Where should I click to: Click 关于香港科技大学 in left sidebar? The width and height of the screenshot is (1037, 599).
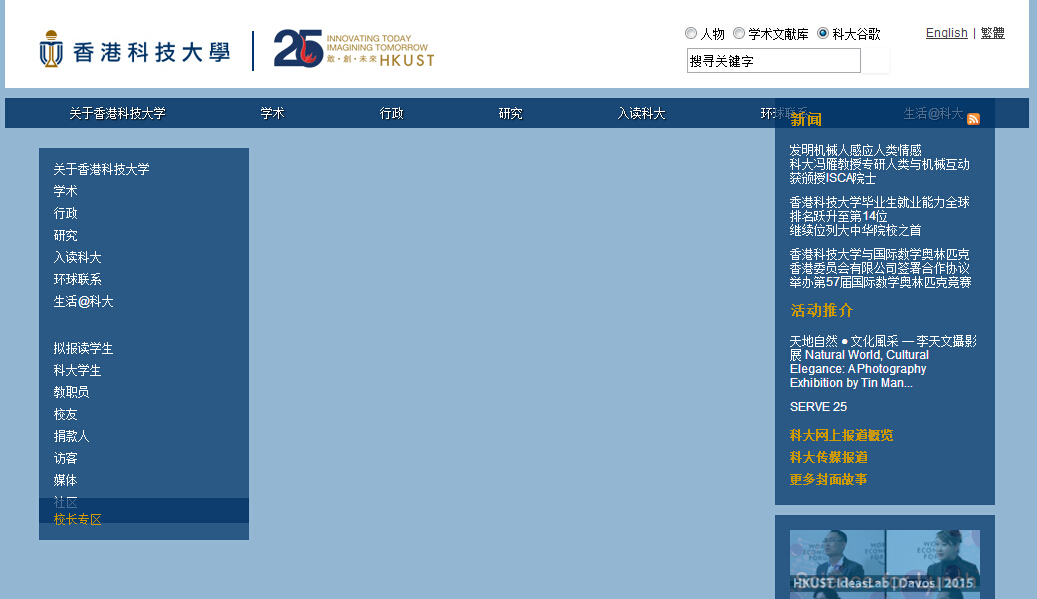[x=101, y=169]
